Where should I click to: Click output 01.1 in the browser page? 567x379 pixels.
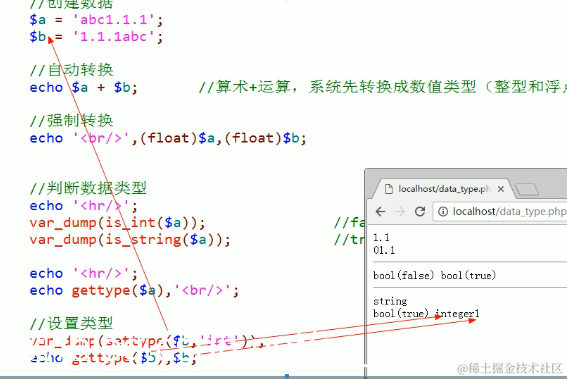pyautogui.click(x=384, y=250)
